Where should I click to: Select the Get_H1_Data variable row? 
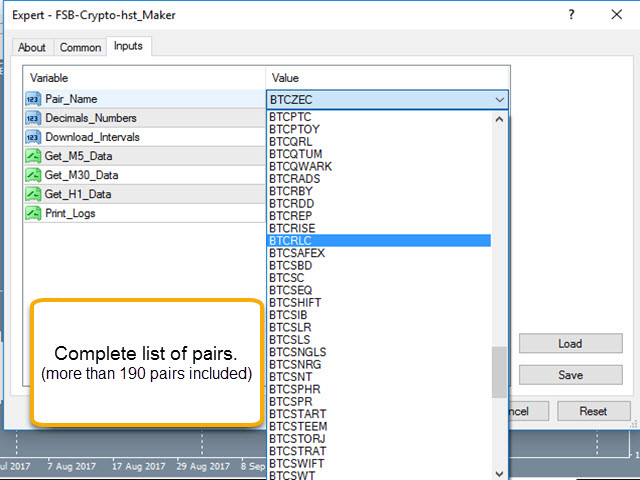[x=145, y=194]
